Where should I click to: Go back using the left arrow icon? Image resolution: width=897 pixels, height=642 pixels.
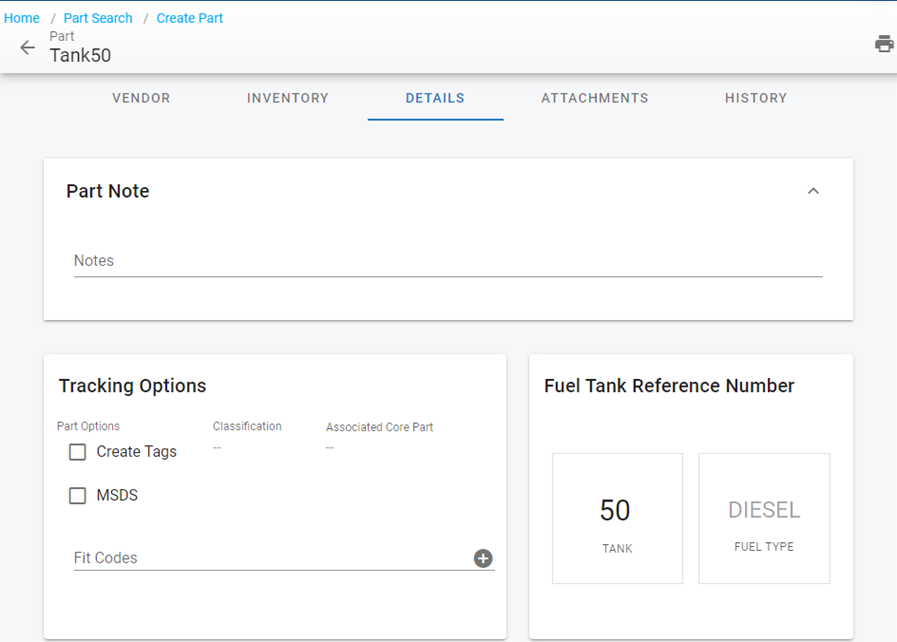(27, 48)
